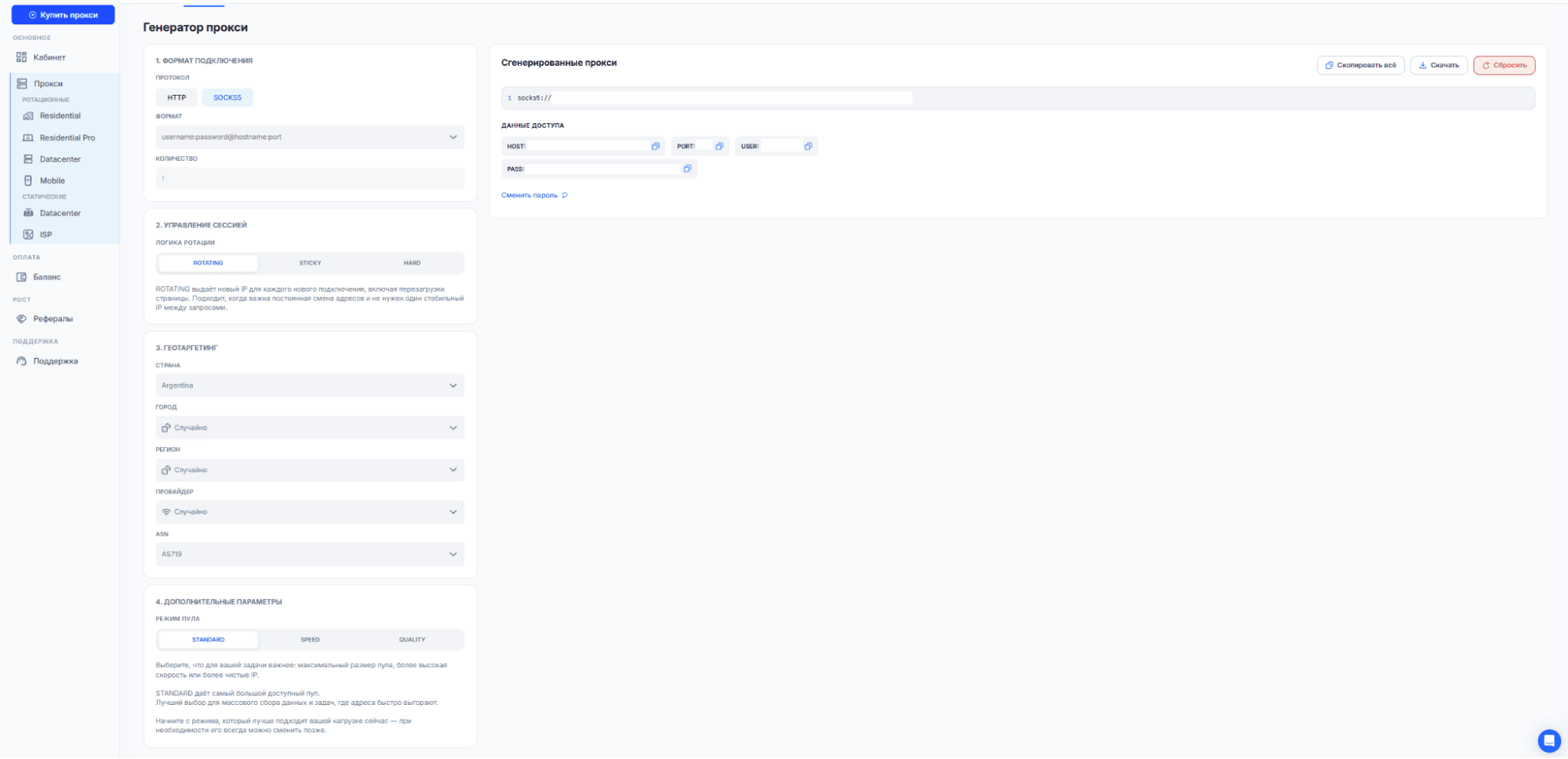1568x759 pixels.
Task: Click the Баланс wallet icon
Action: (x=22, y=277)
